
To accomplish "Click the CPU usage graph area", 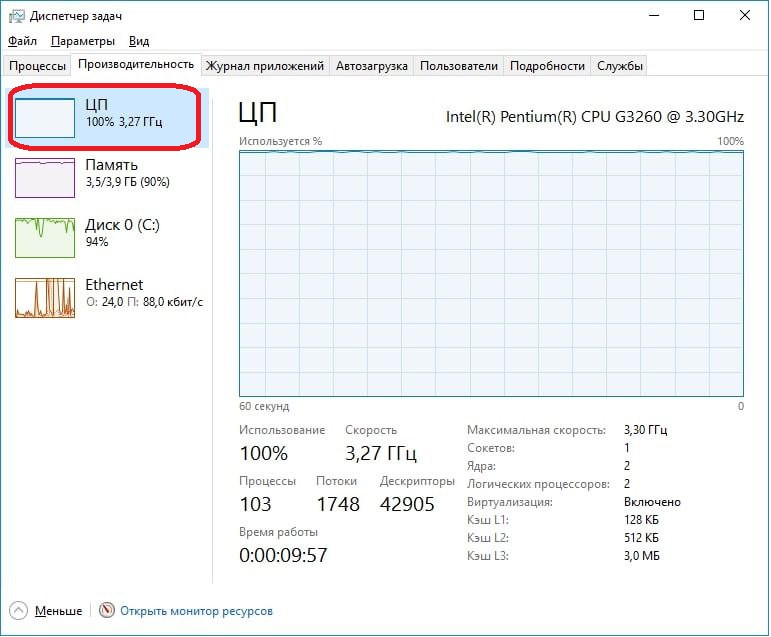I will [x=491, y=273].
